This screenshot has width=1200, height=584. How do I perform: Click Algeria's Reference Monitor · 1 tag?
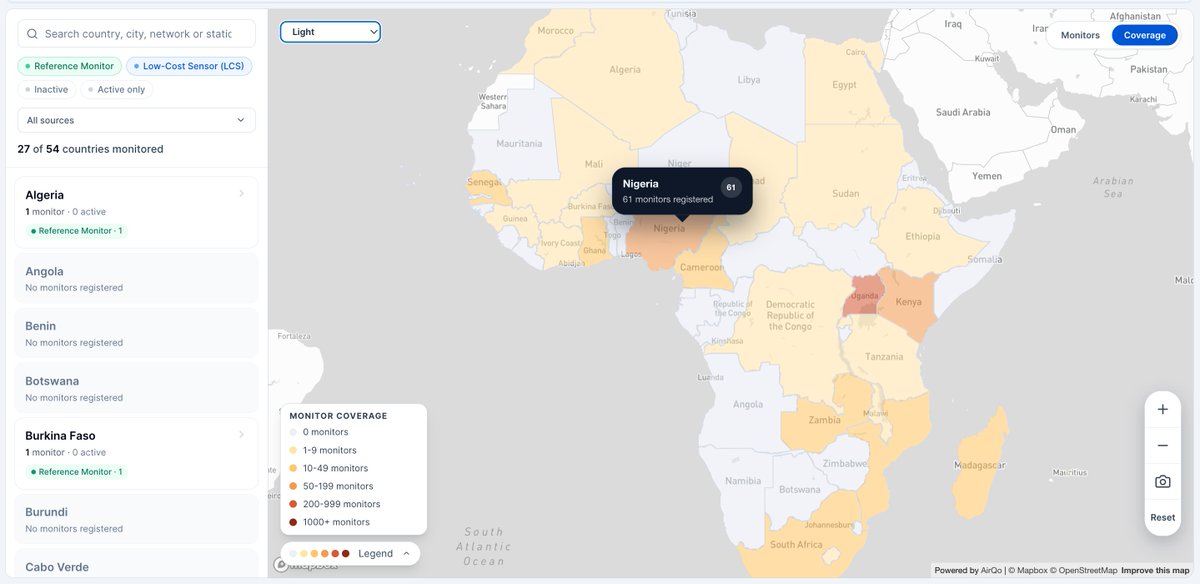[77, 231]
